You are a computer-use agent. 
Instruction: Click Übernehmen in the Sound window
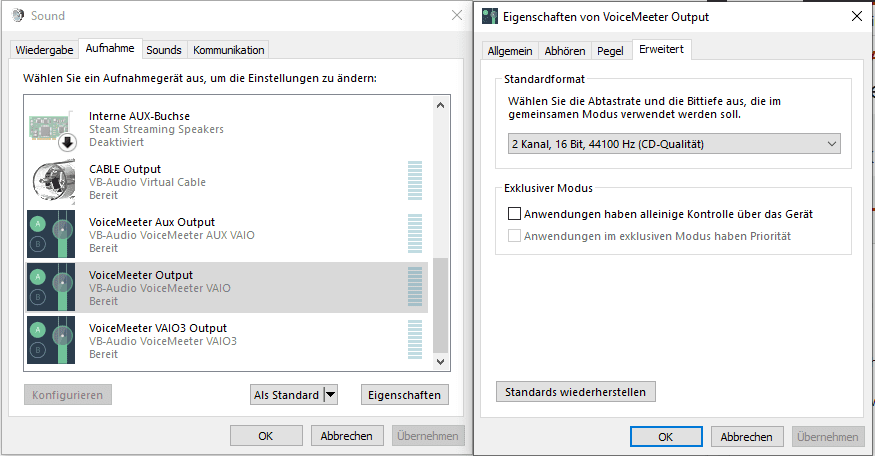tap(428, 436)
